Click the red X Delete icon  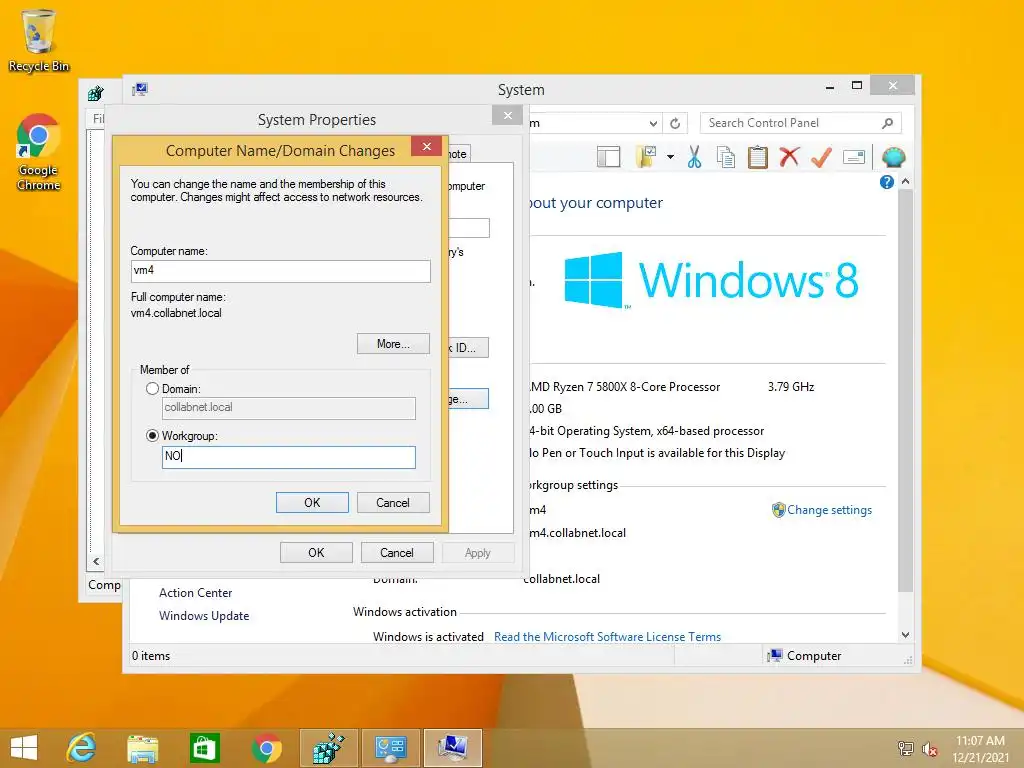(x=789, y=157)
